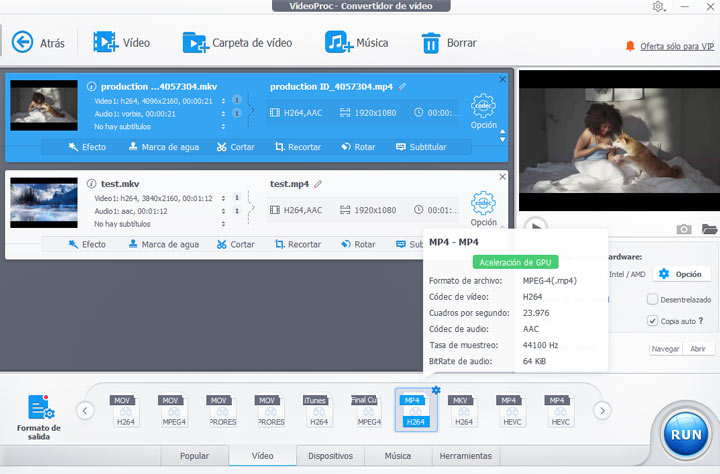Select first MOV H264 format
This screenshot has height=474, width=720.
125,411
